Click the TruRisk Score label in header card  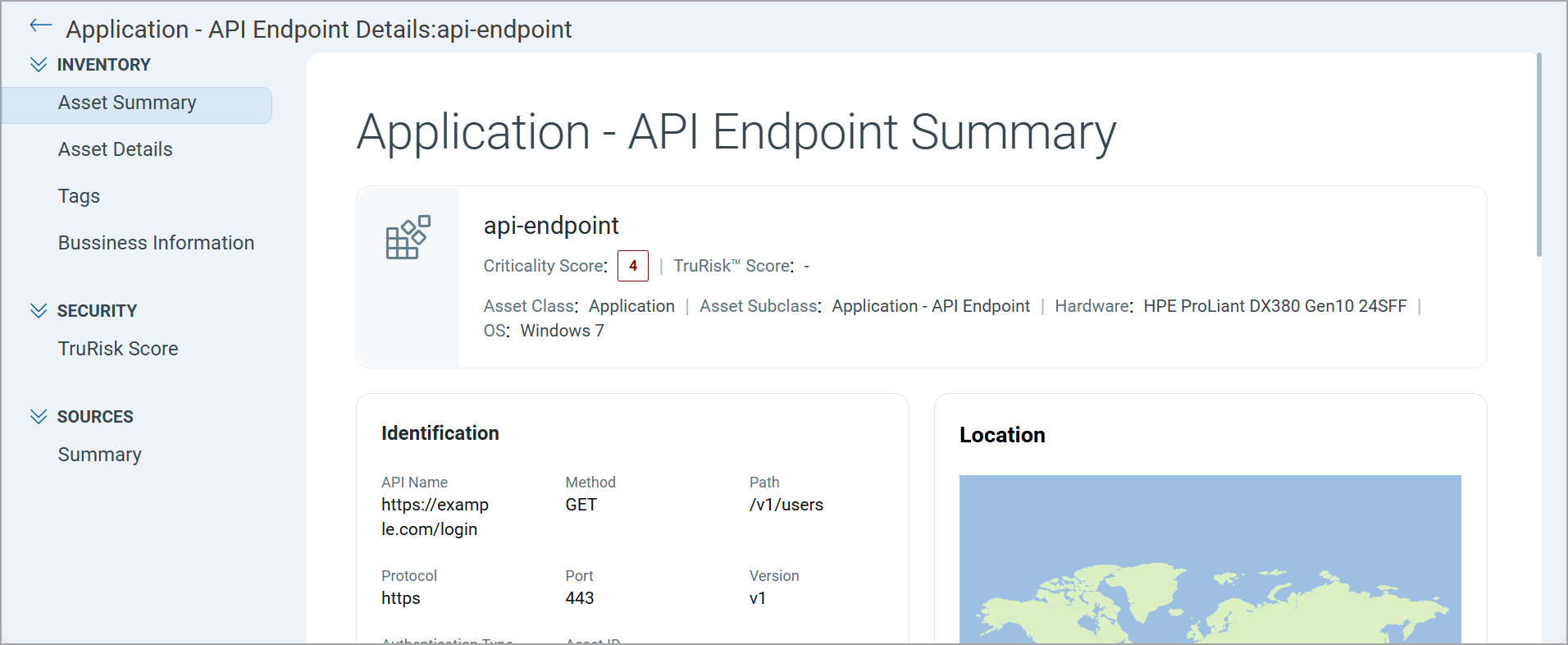coord(733,266)
